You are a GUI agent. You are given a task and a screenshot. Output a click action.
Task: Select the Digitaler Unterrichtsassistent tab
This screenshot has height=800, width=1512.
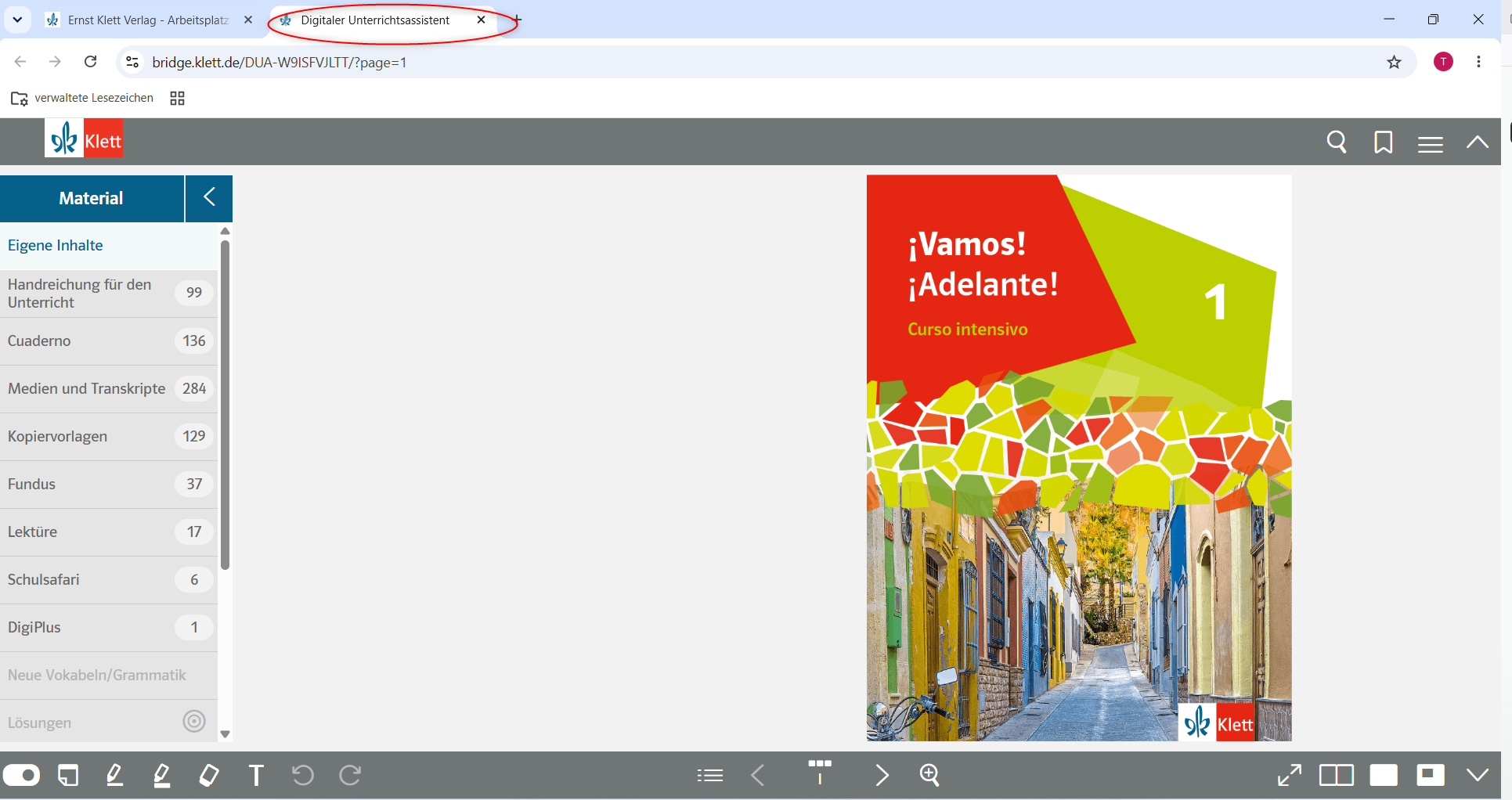coord(375,20)
